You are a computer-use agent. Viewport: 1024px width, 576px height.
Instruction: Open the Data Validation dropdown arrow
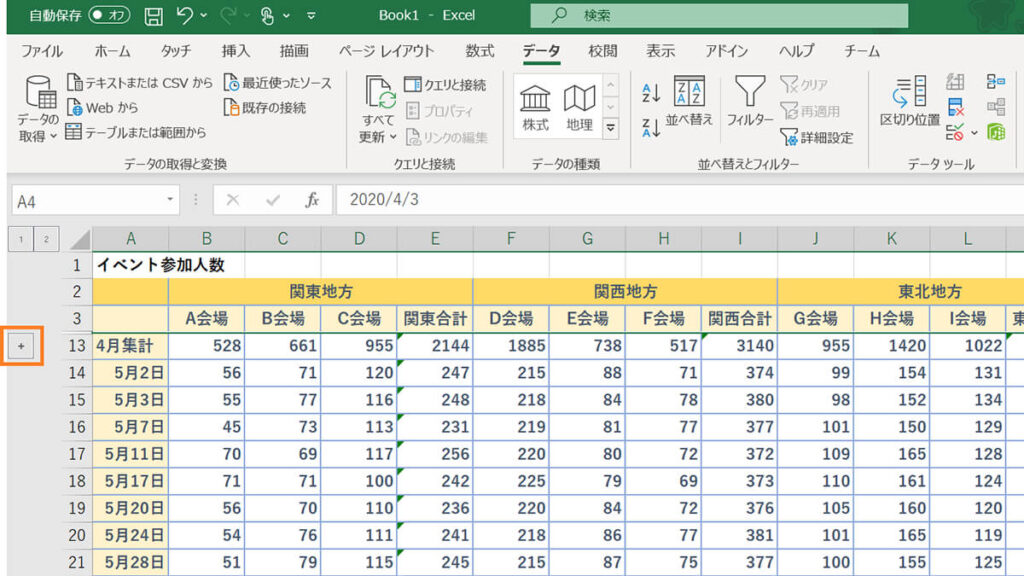coord(974,133)
